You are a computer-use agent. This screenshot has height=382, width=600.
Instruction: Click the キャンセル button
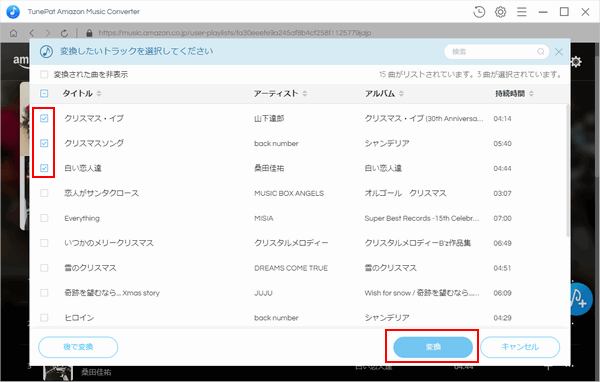pos(520,347)
